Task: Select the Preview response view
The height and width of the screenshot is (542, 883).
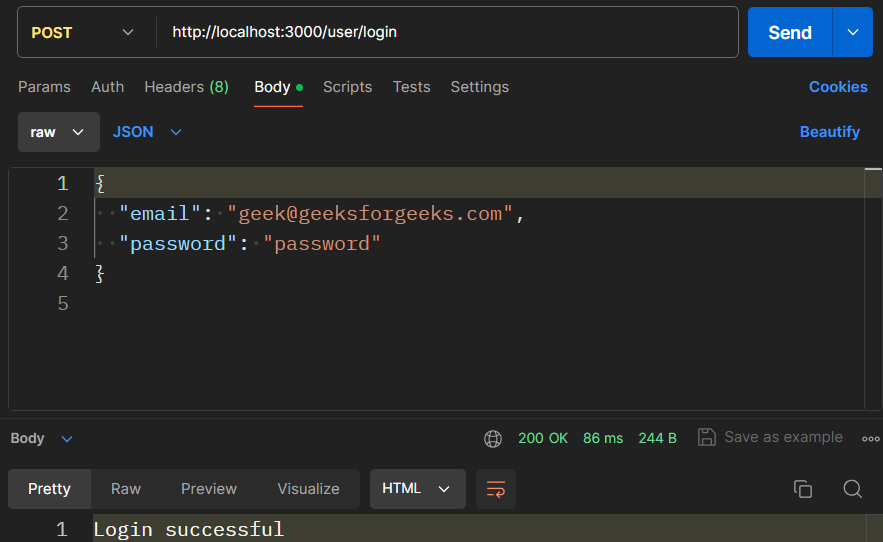Action: click(209, 488)
